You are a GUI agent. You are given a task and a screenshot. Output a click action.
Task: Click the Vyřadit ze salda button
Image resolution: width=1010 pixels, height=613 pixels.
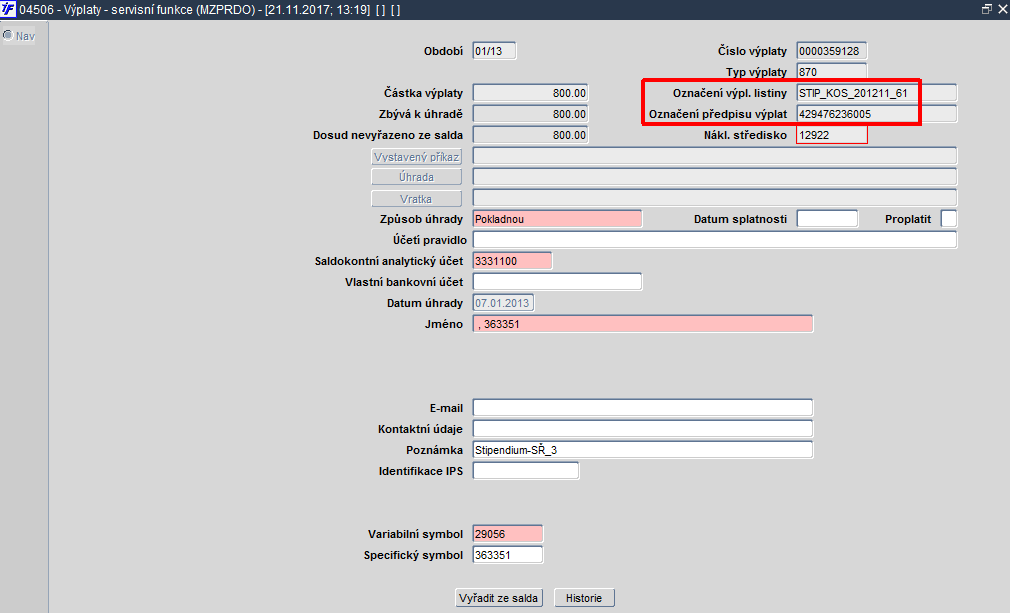click(x=499, y=598)
